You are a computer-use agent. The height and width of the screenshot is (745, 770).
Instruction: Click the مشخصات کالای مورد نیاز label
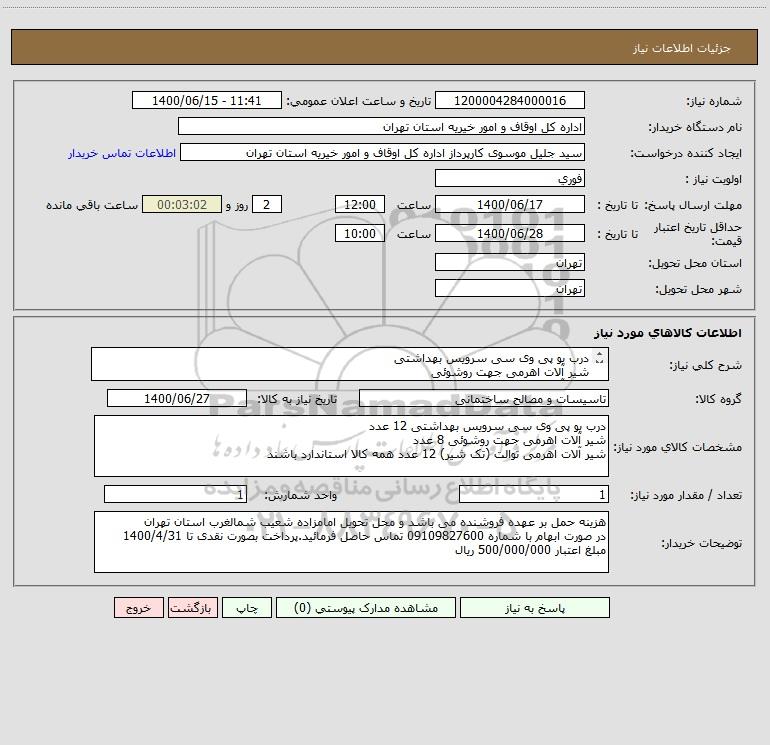click(678, 447)
